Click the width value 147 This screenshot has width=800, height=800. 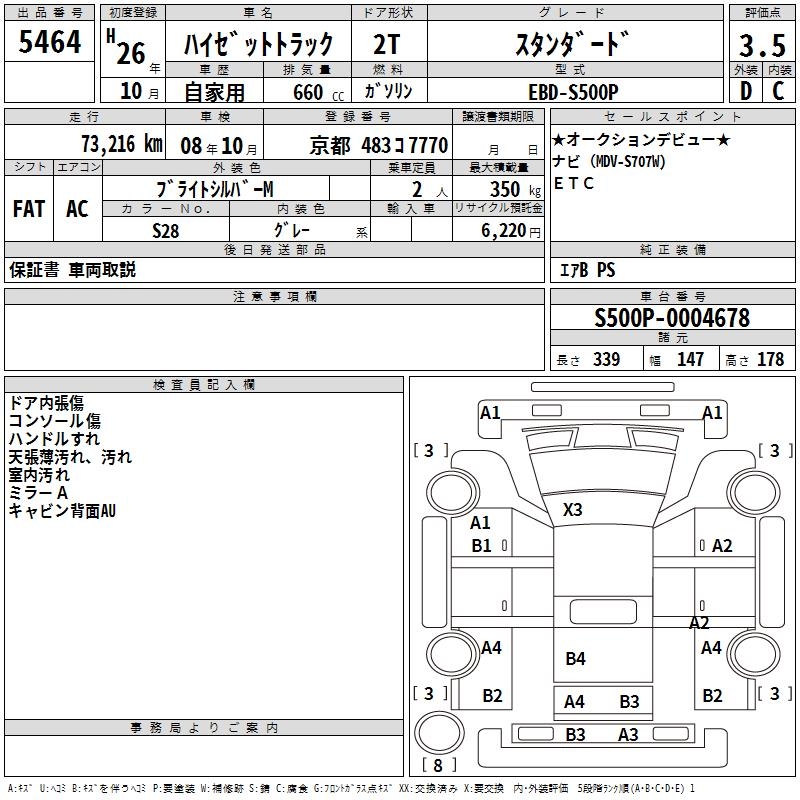pyautogui.click(x=690, y=359)
